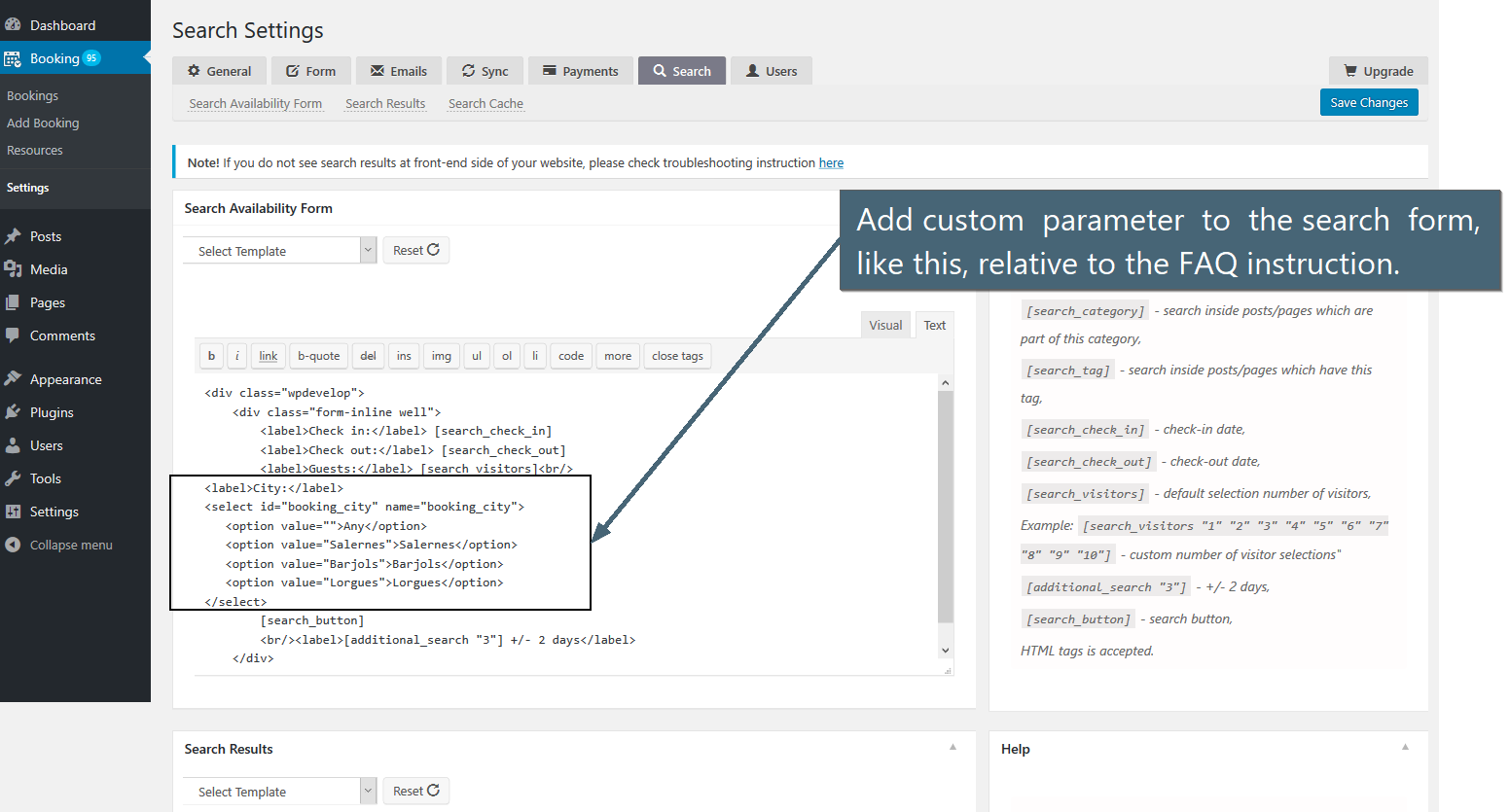1510x812 pixels.
Task: Insert img tag in editor
Action: (x=442, y=356)
